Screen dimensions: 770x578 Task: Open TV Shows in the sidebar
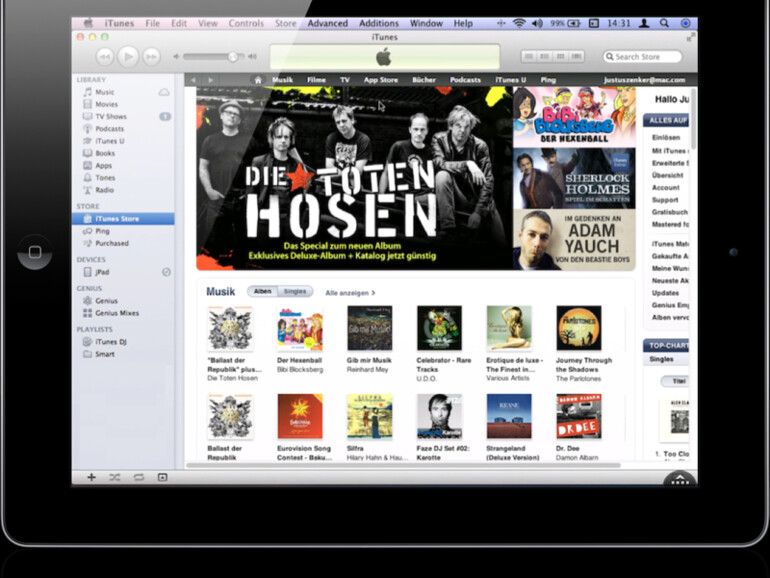[110, 116]
